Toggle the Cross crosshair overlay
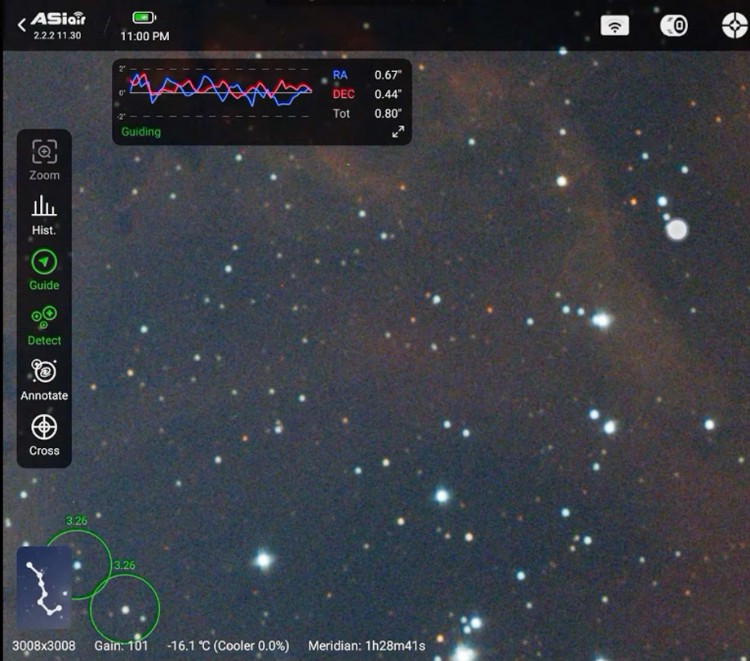 (44, 435)
